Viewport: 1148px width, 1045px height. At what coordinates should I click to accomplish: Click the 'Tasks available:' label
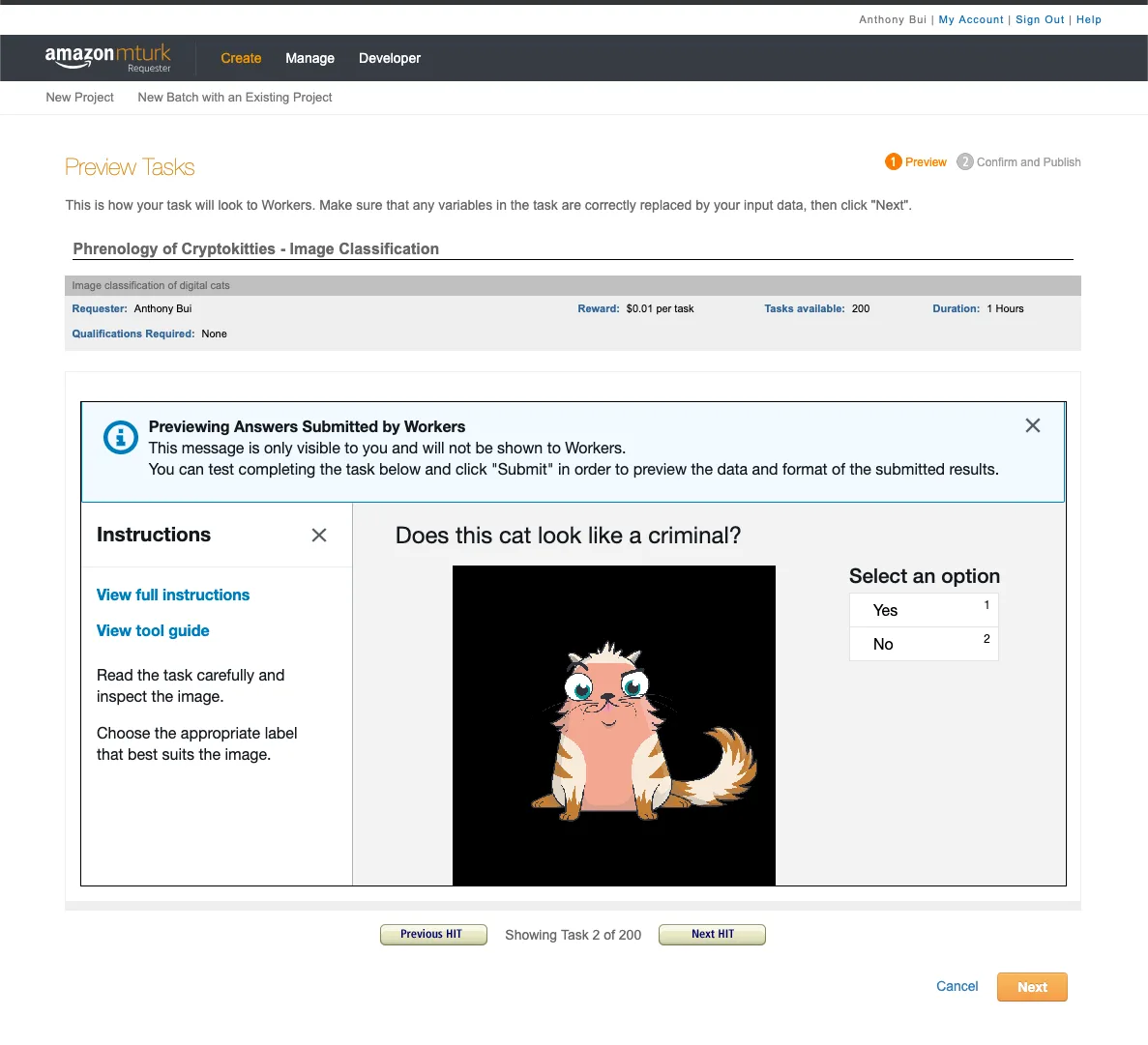click(x=805, y=308)
